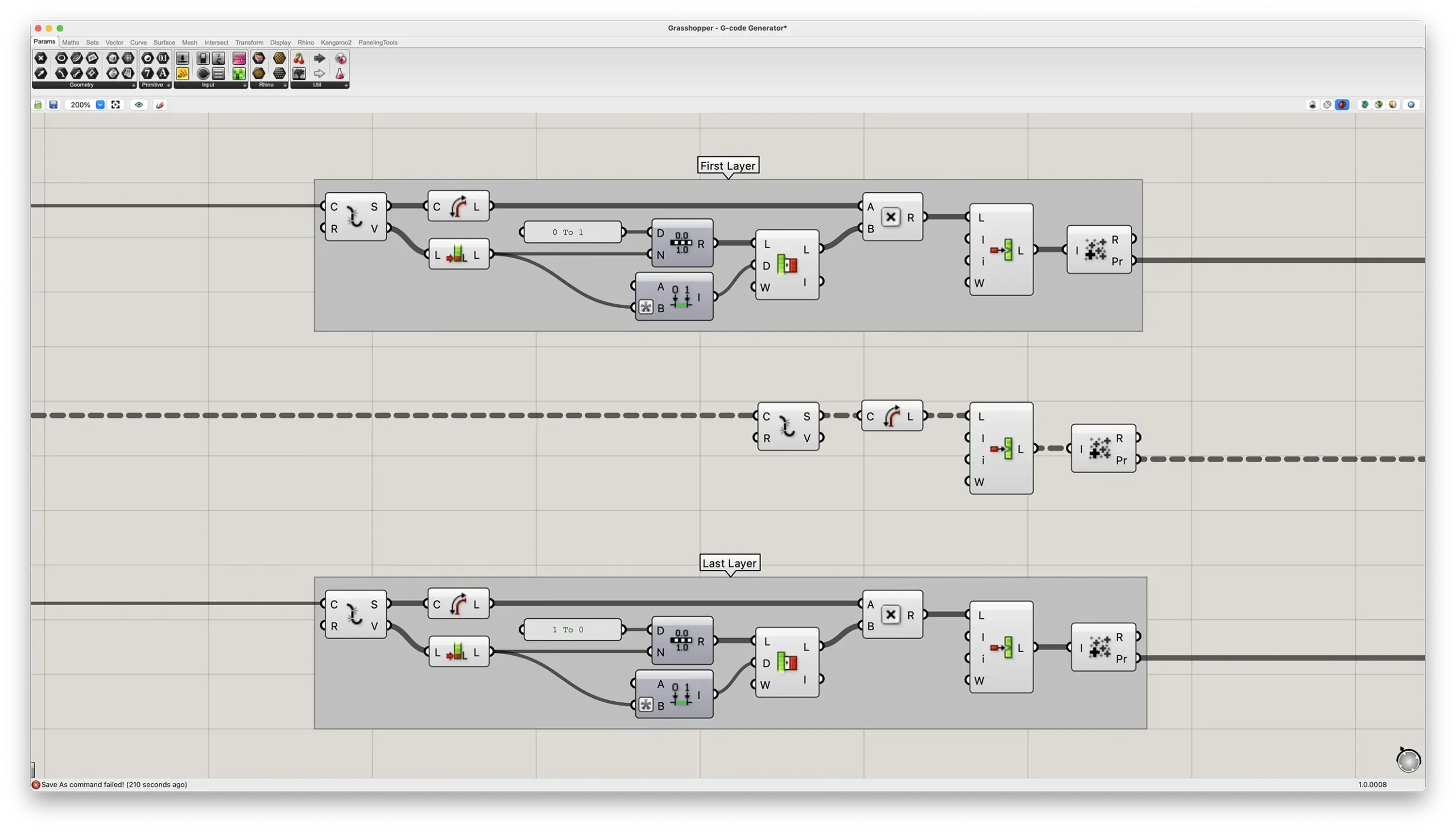Toggle red shaded preview mode
This screenshot has width=1456, height=832.
tap(1342, 105)
